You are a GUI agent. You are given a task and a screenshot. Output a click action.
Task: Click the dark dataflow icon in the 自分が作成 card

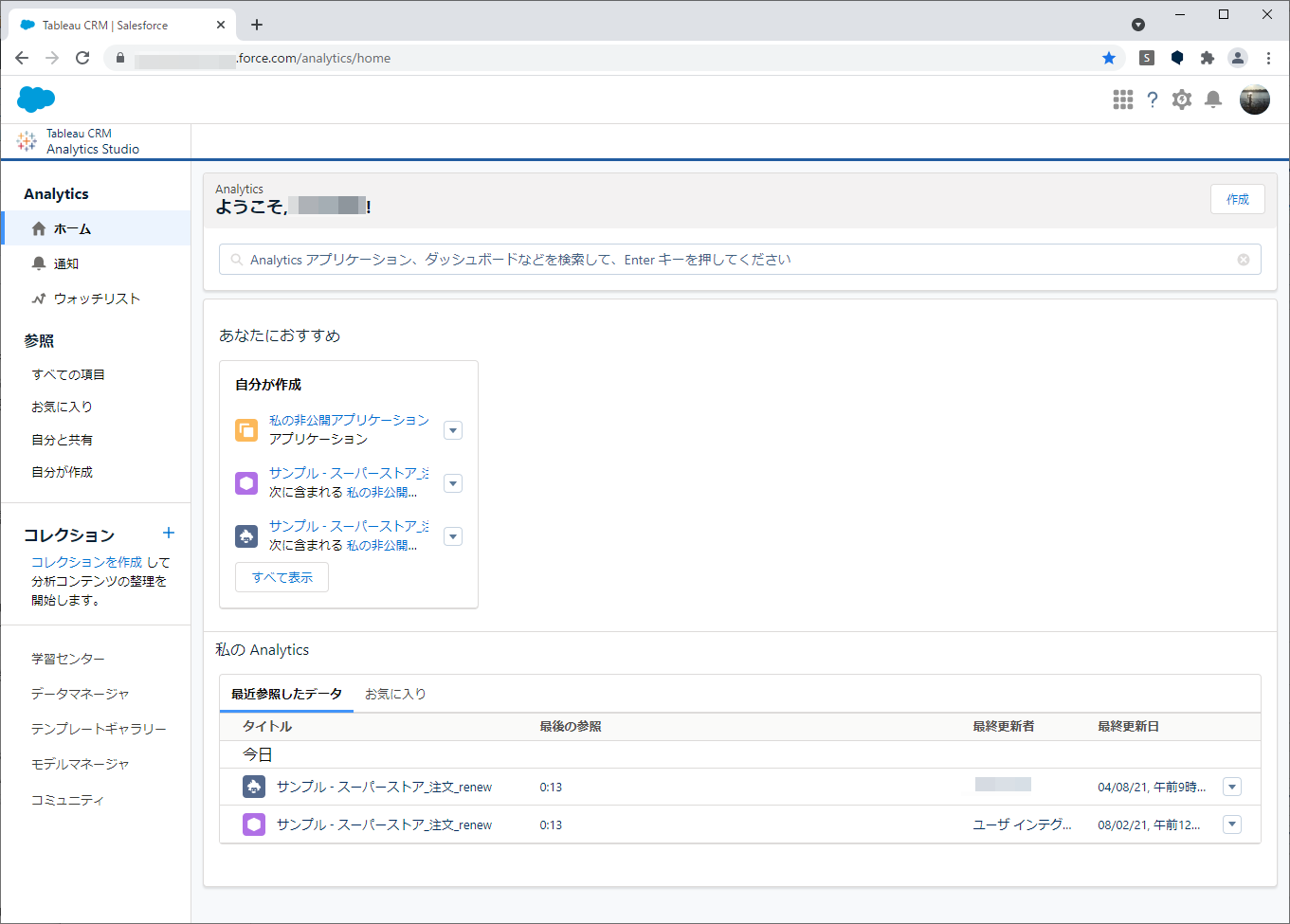click(x=246, y=536)
